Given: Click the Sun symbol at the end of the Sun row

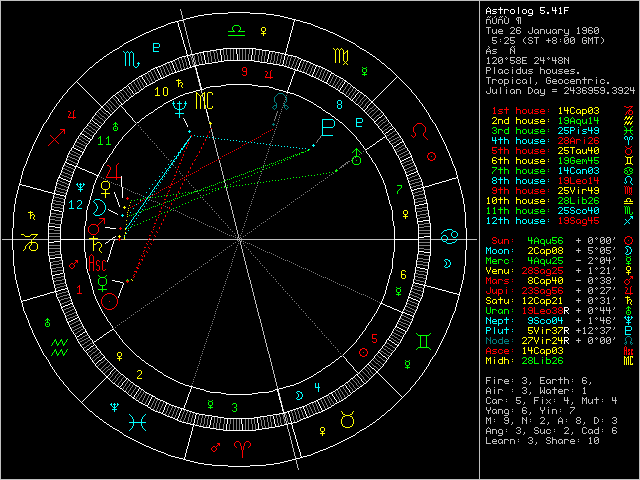Looking at the screenshot, I should point(628,241).
